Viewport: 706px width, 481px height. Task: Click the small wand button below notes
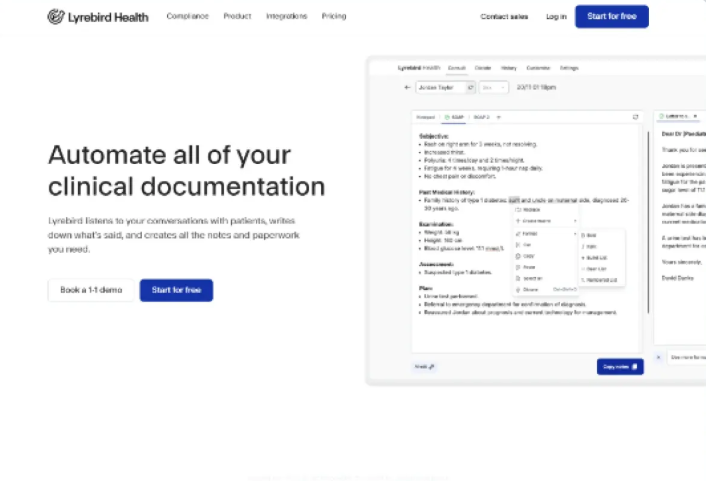tap(424, 367)
